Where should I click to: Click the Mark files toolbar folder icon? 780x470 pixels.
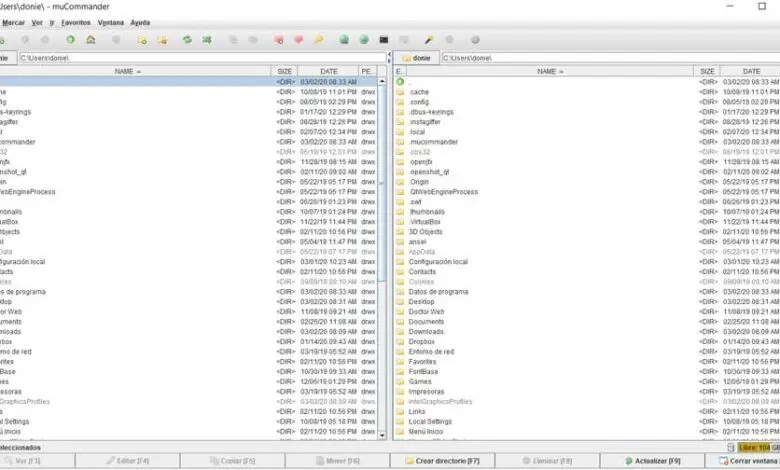coord(142,40)
